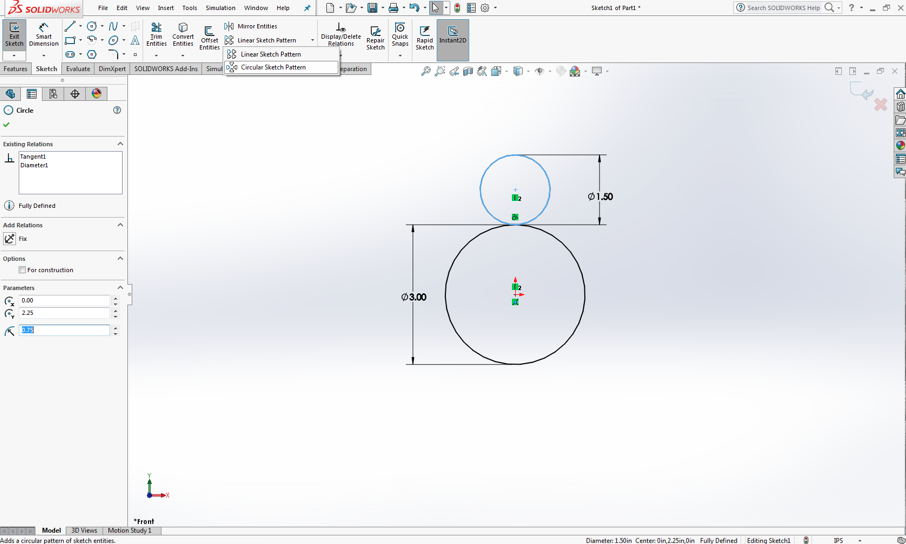Open the Linear Sketch Pattern dropdown arrow
Image resolution: width=906 pixels, height=544 pixels.
click(313, 40)
